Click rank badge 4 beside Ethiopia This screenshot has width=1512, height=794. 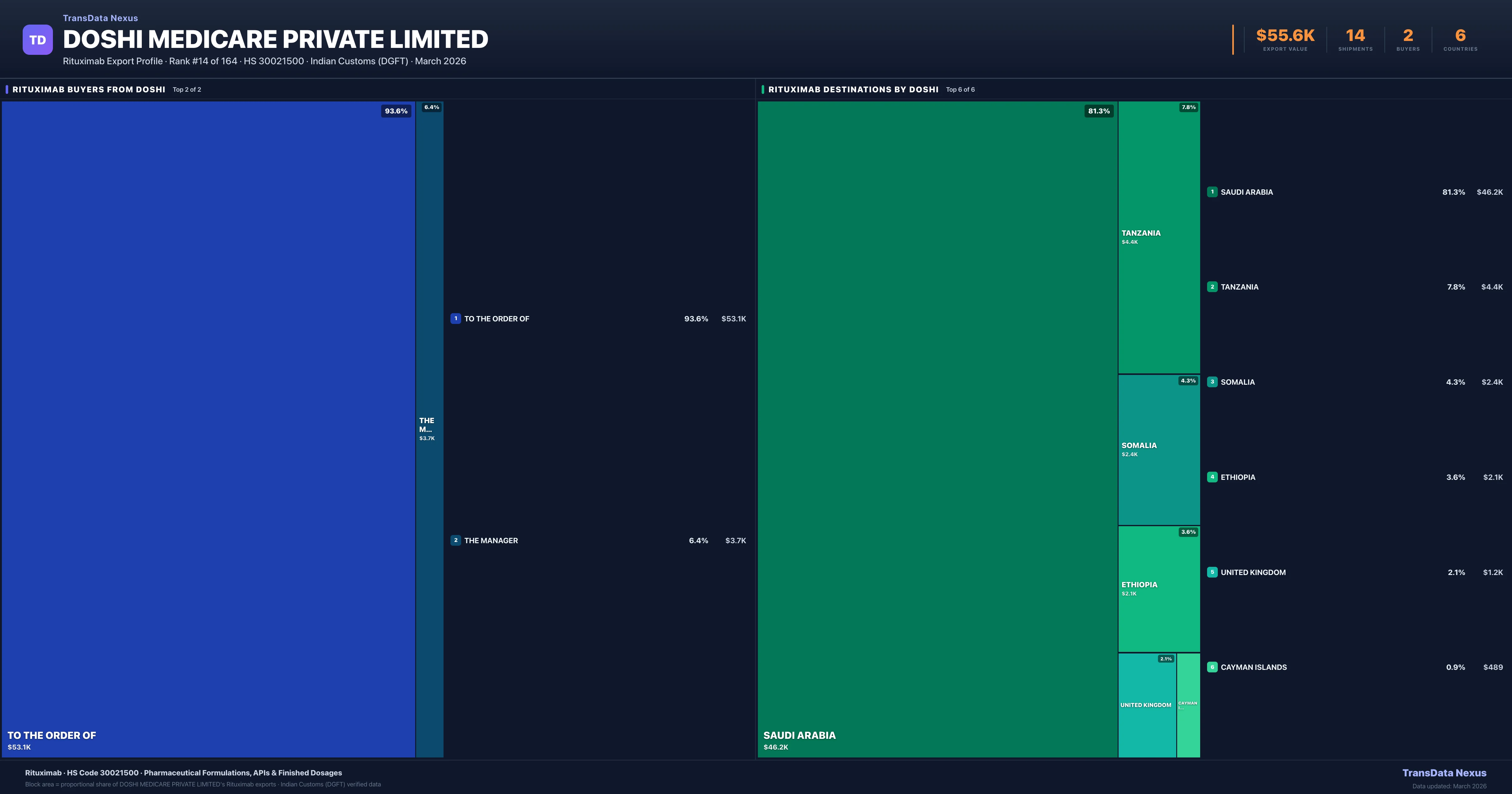tap(1212, 477)
